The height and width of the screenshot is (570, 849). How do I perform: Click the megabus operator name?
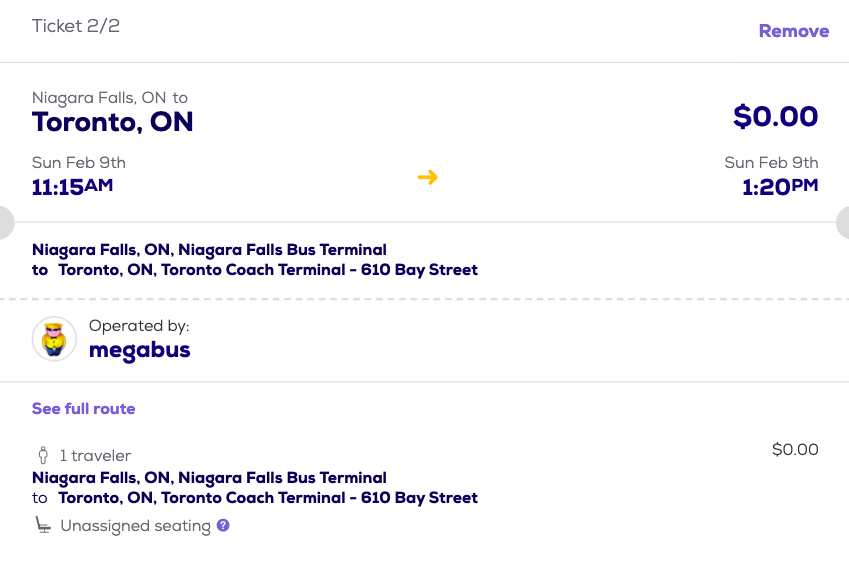139,350
